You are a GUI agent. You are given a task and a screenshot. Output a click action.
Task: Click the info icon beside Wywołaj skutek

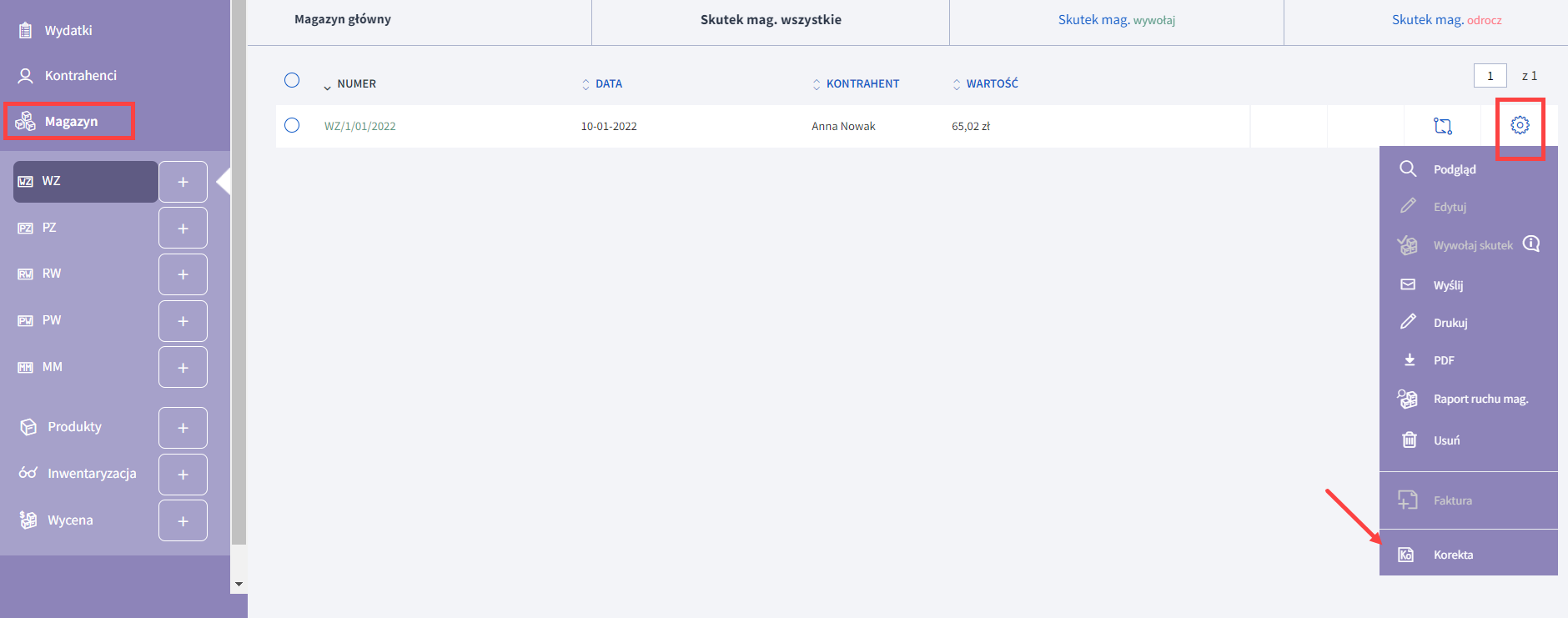1531,244
